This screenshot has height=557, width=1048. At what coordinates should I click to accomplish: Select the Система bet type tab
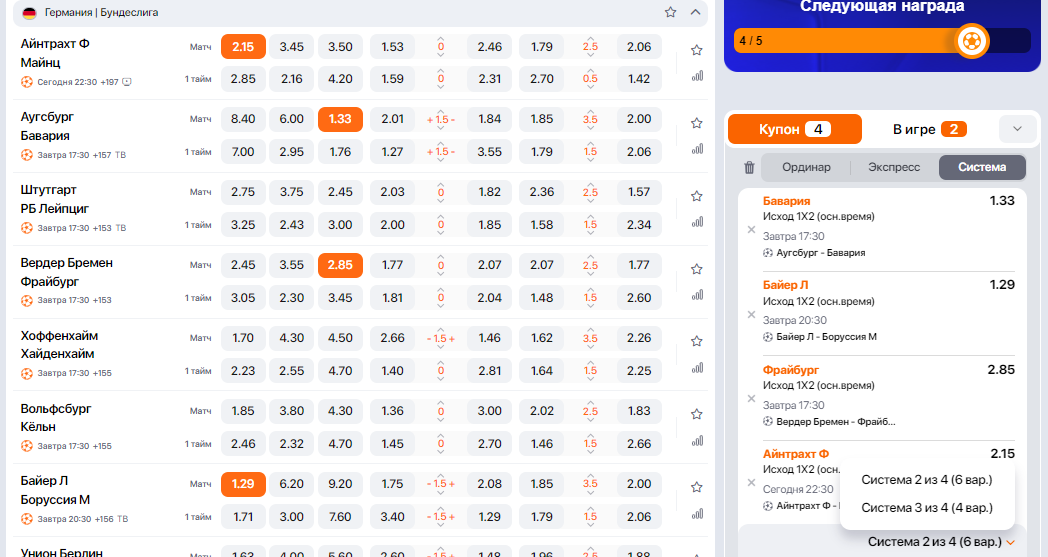tap(982, 167)
